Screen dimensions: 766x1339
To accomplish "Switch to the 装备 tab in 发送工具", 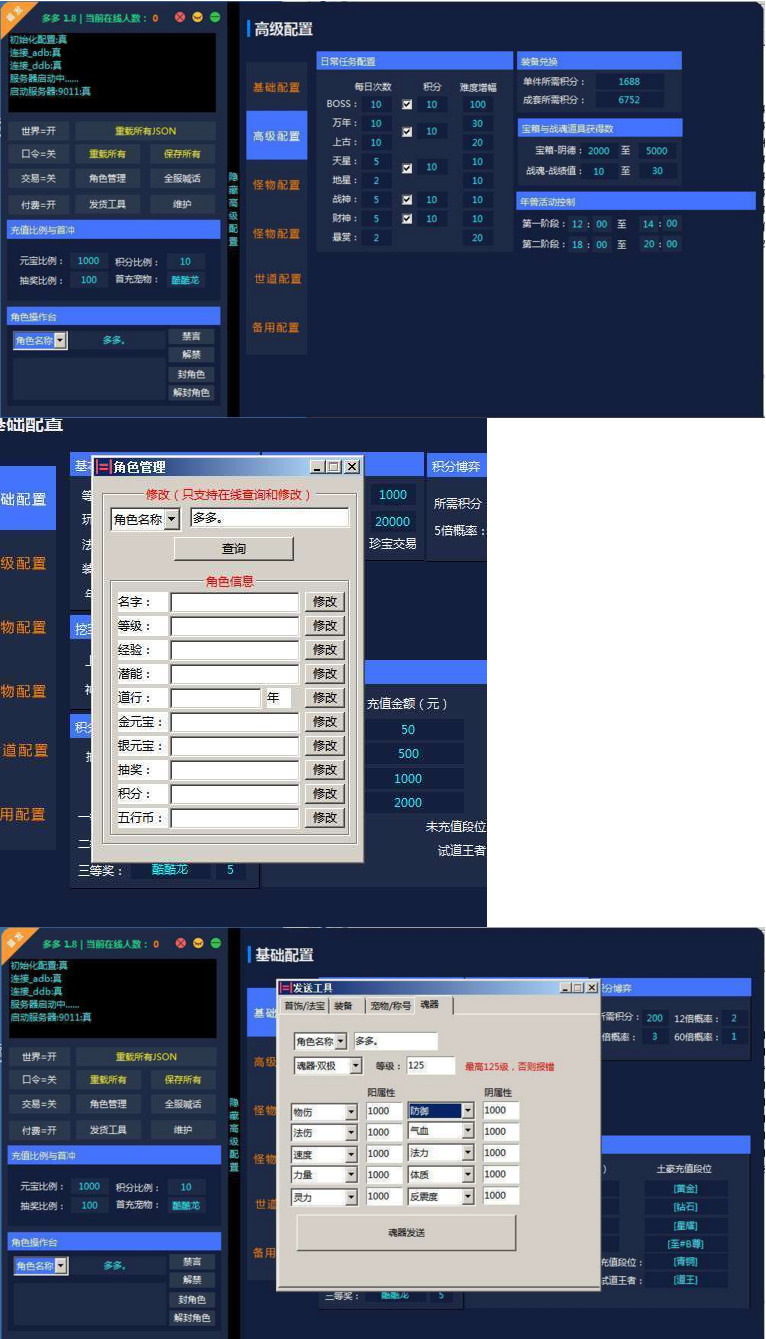I will pos(343,1005).
